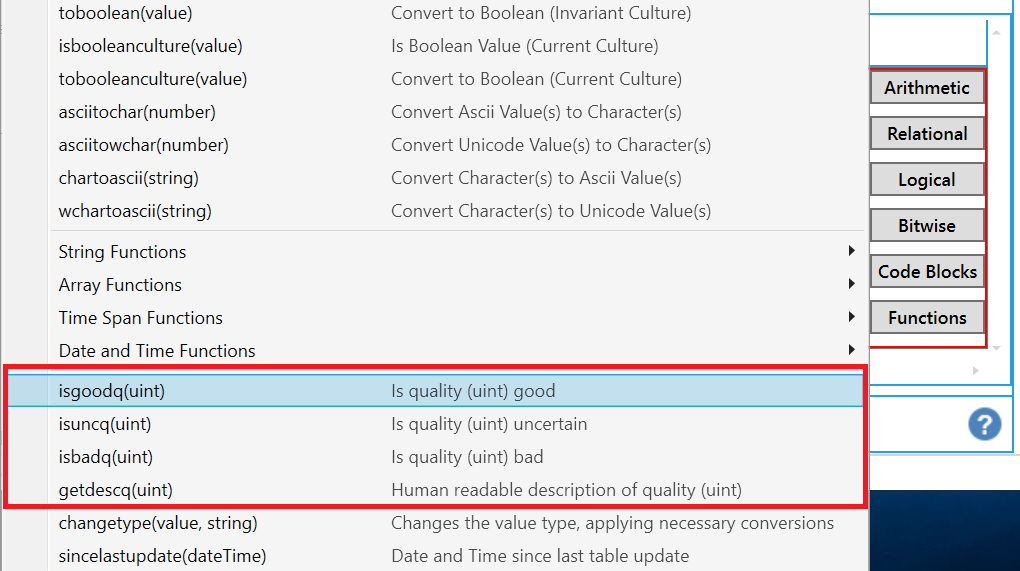Image resolution: width=1020 pixels, height=571 pixels.
Task: Open the Date and Time Functions submenu
Action: (x=157, y=351)
